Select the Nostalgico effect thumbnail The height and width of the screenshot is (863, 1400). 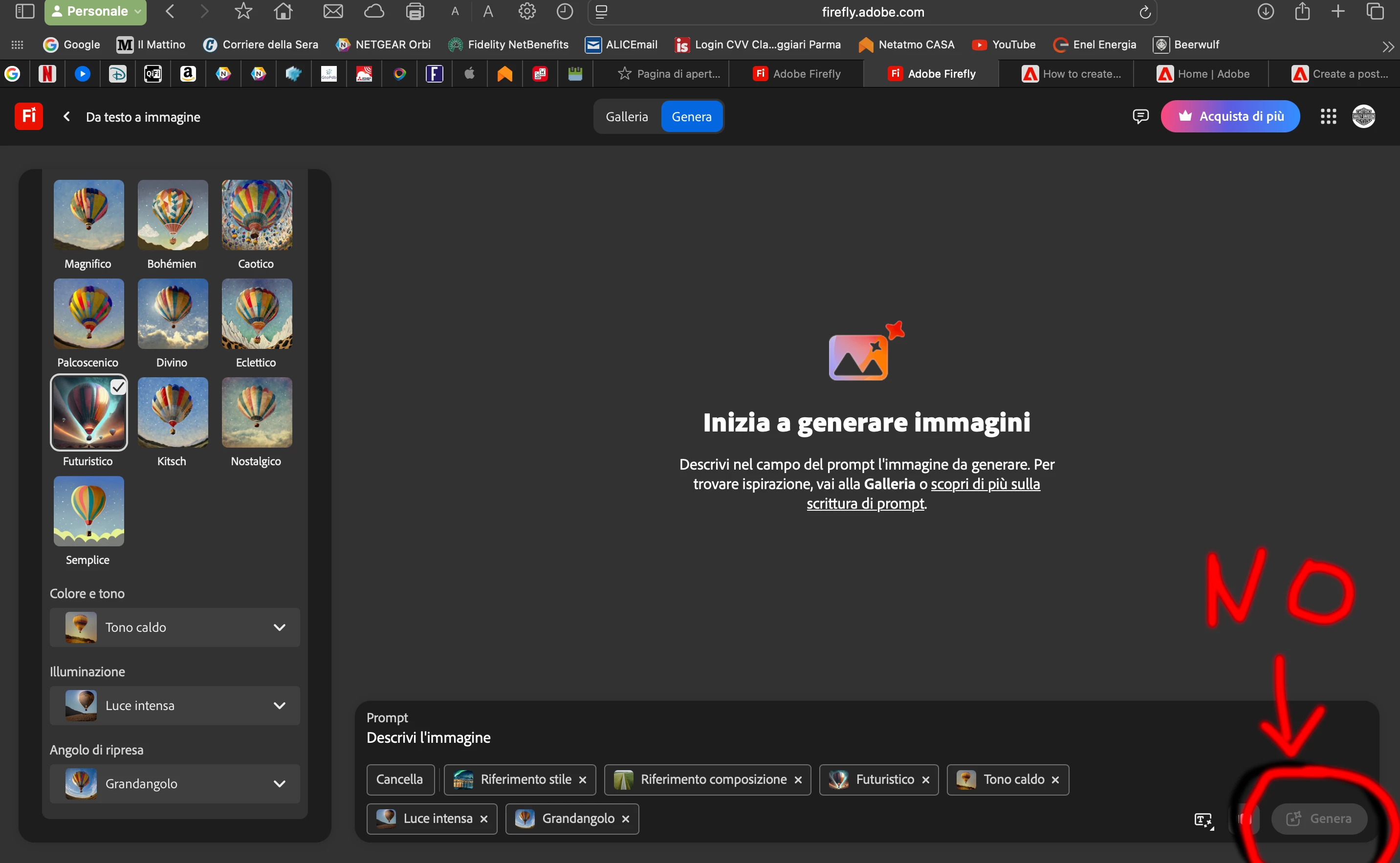(x=256, y=412)
